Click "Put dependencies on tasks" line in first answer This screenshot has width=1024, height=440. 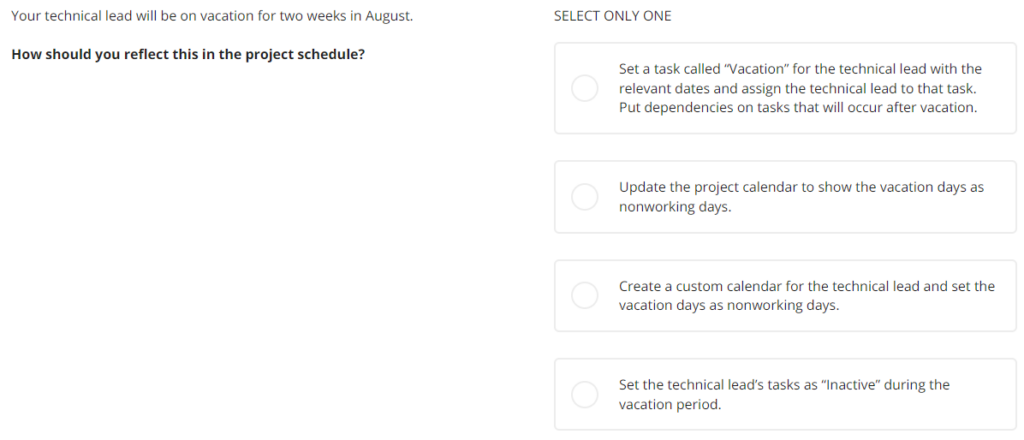(x=798, y=107)
